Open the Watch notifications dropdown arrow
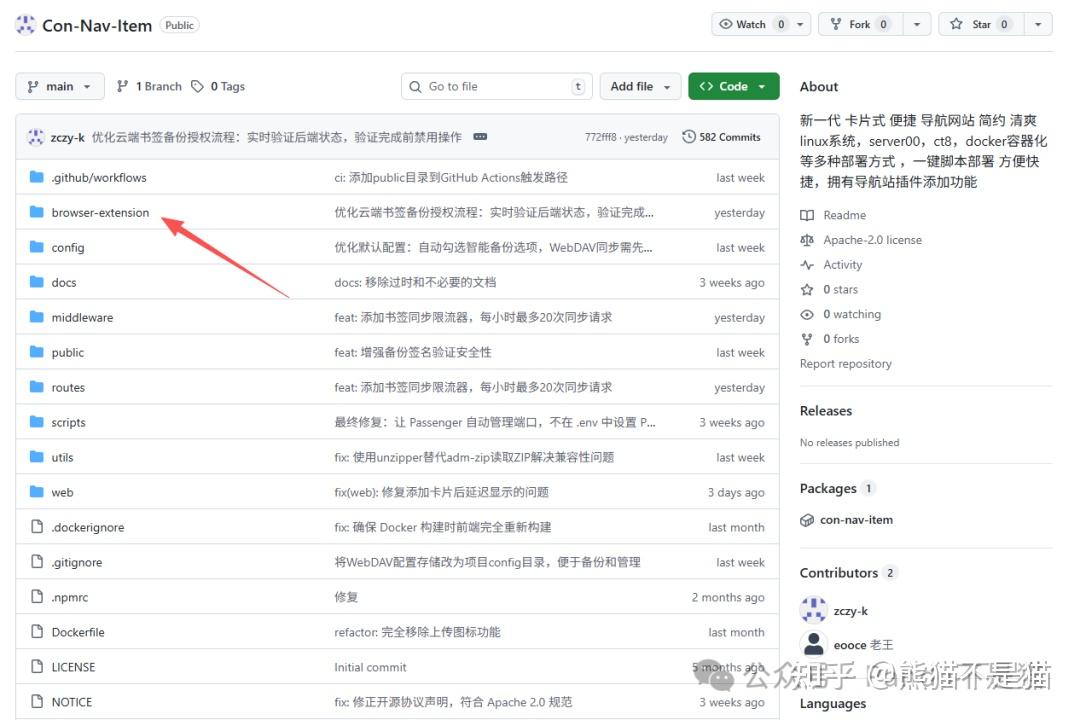Viewport: 1080px width, 720px height. pos(801,24)
